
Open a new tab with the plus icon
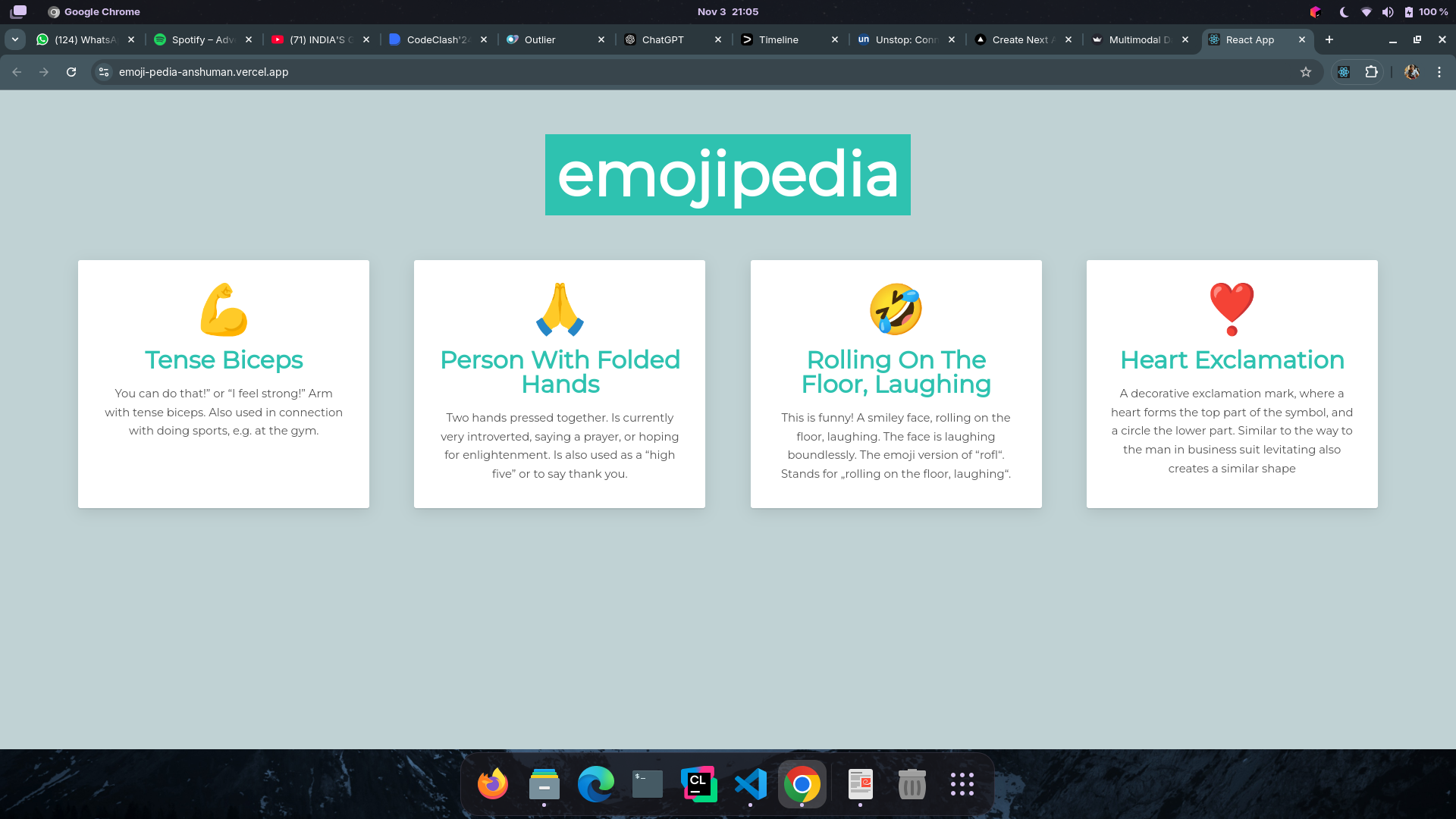[x=1329, y=39]
